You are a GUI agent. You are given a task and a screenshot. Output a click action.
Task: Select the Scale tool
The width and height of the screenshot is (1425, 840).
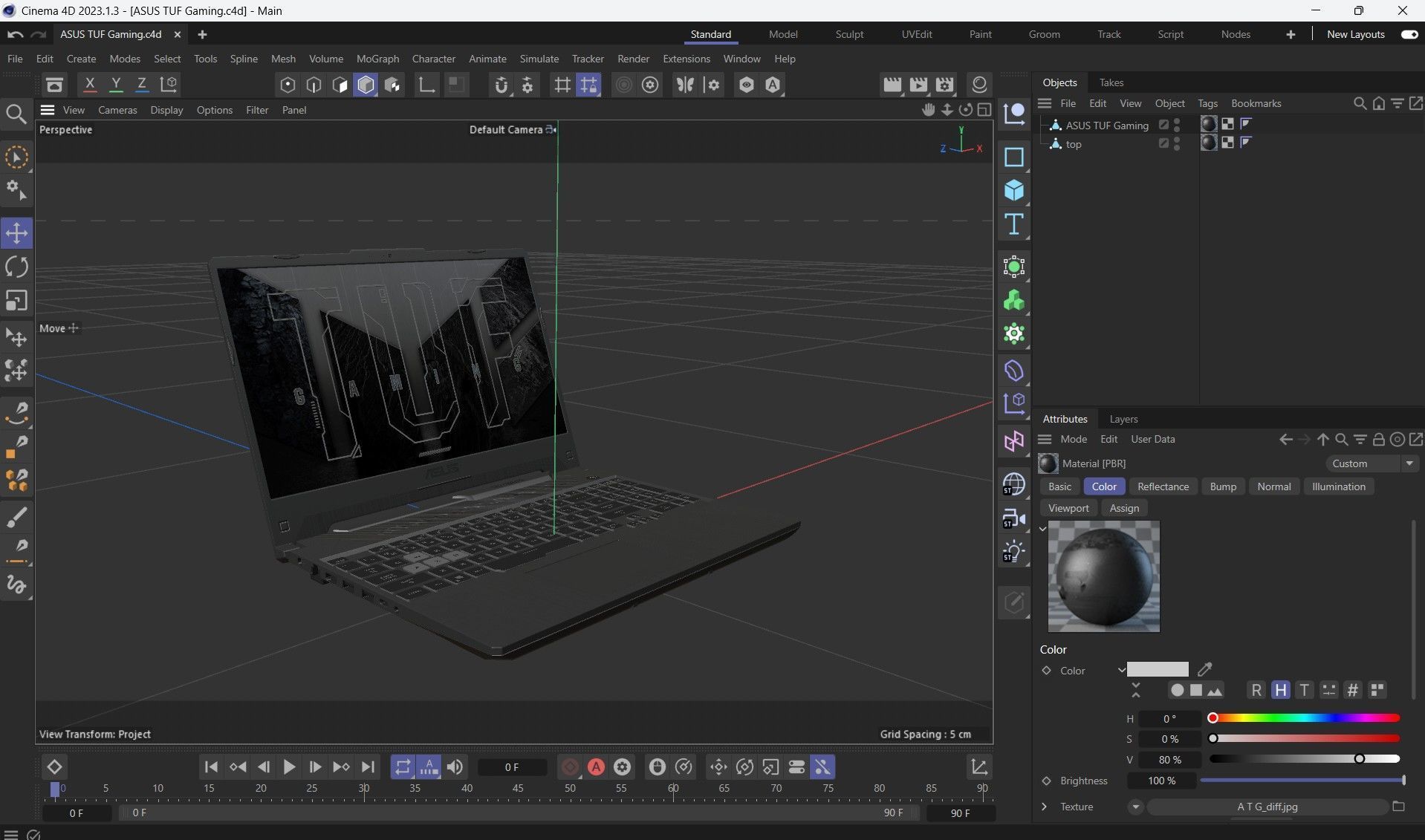click(16, 301)
